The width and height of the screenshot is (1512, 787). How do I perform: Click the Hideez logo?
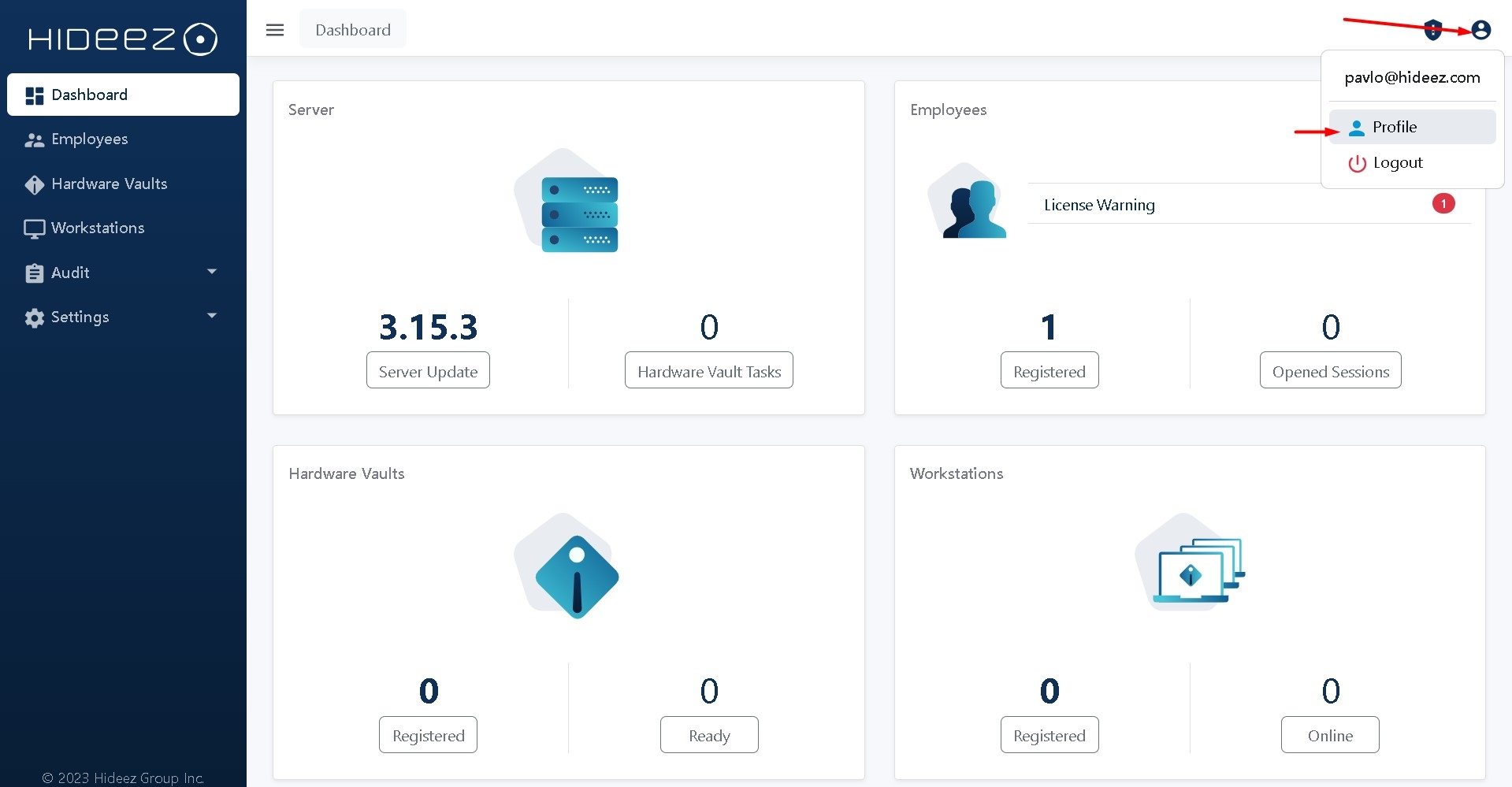coord(123,39)
